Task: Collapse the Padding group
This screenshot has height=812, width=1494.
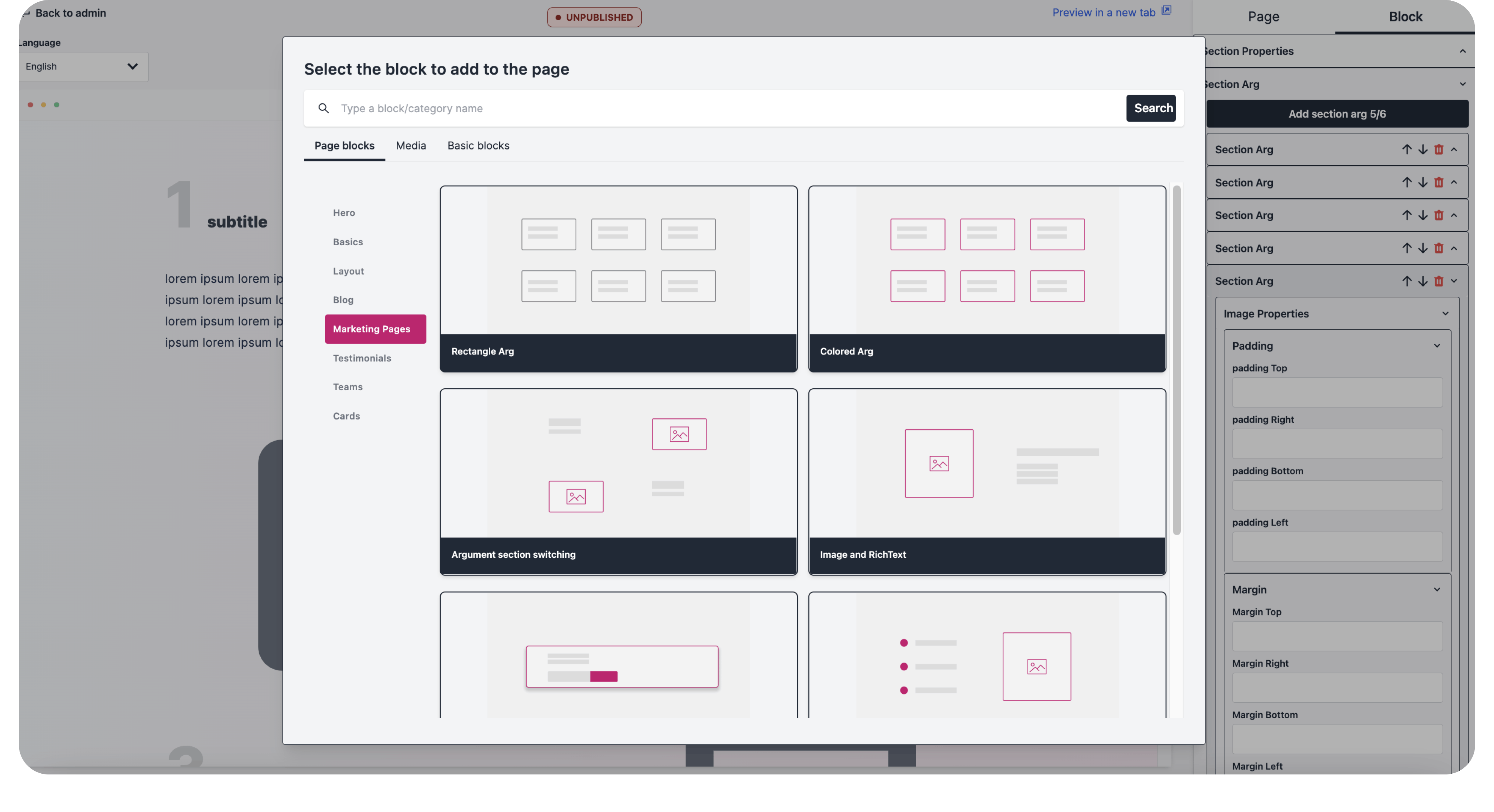Action: [x=1437, y=346]
